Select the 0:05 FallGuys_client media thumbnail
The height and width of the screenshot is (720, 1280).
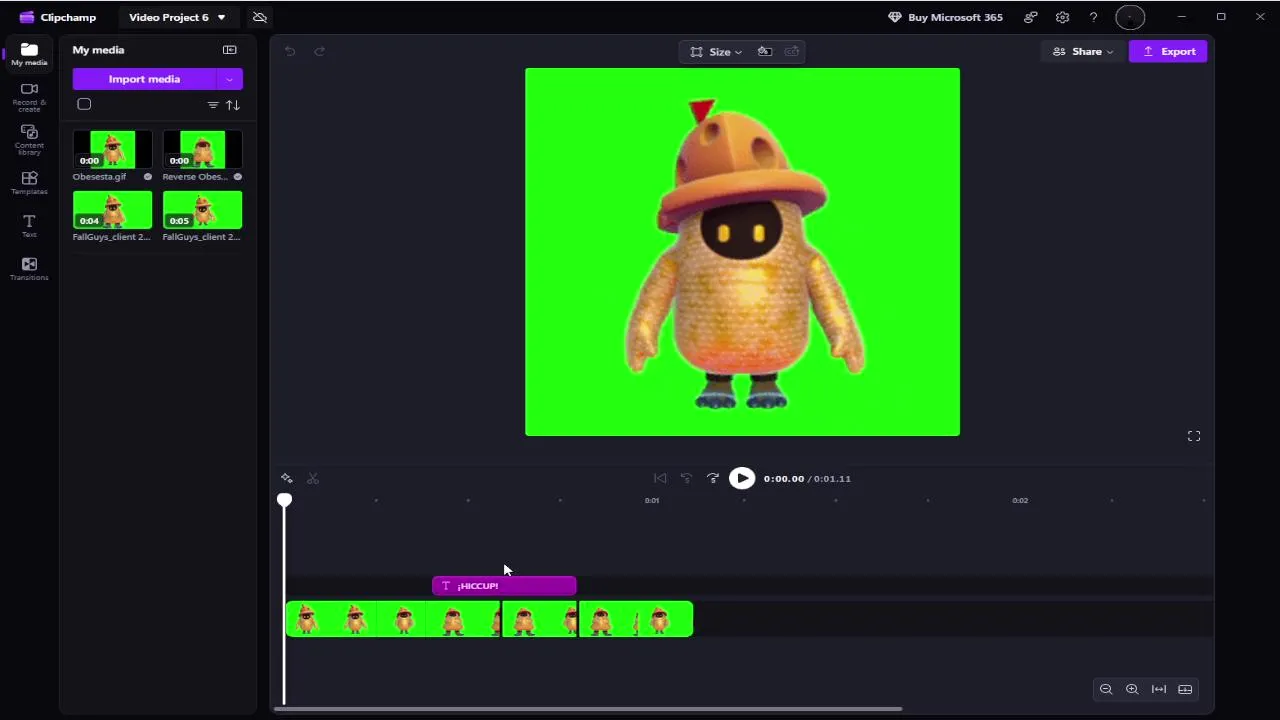click(x=202, y=210)
